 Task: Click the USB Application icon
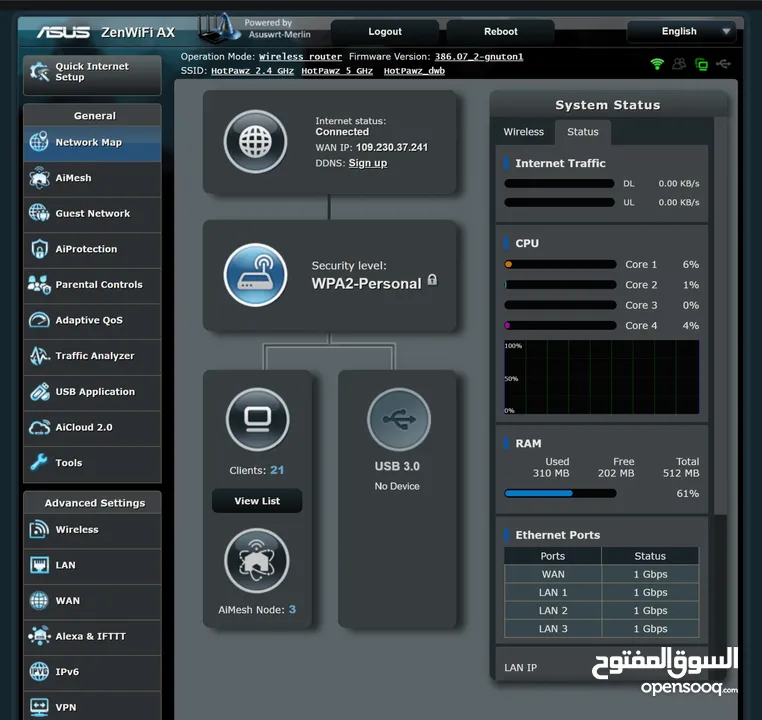[39, 391]
